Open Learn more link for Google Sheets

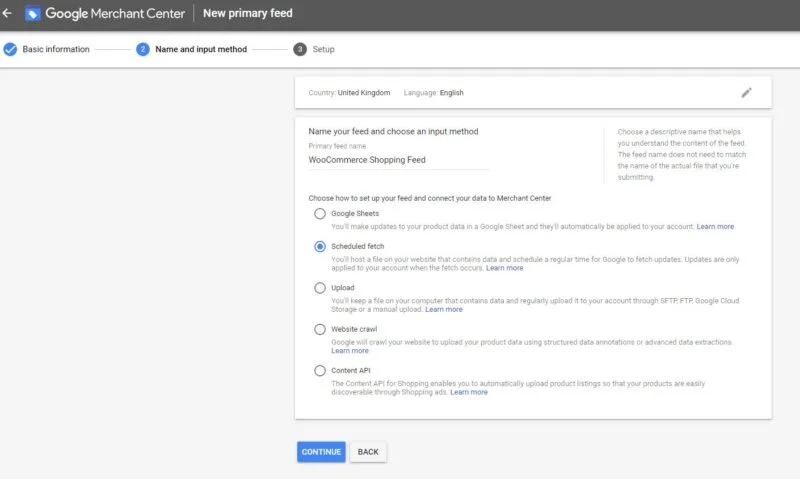(x=715, y=226)
